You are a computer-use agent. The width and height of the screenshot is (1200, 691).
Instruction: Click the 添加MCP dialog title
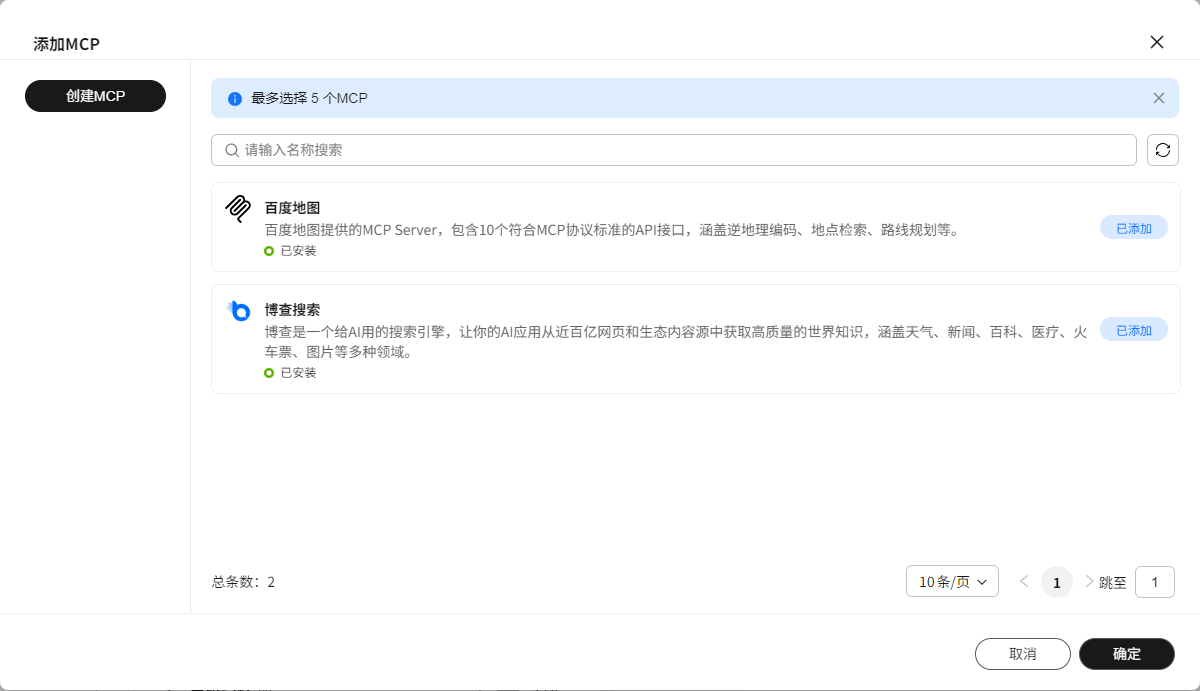coord(67,44)
